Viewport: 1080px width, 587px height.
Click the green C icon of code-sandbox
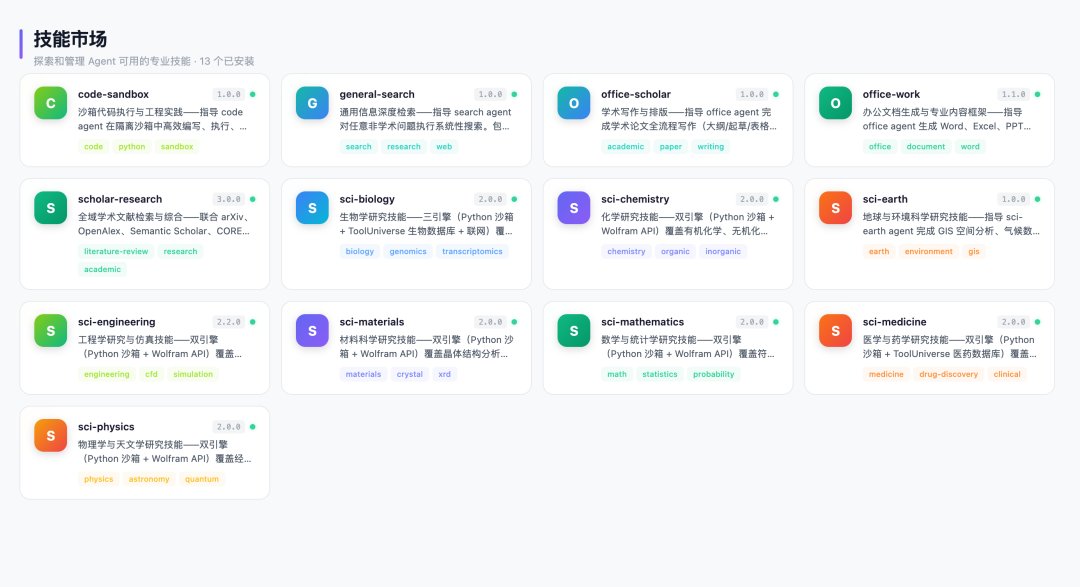(x=51, y=103)
